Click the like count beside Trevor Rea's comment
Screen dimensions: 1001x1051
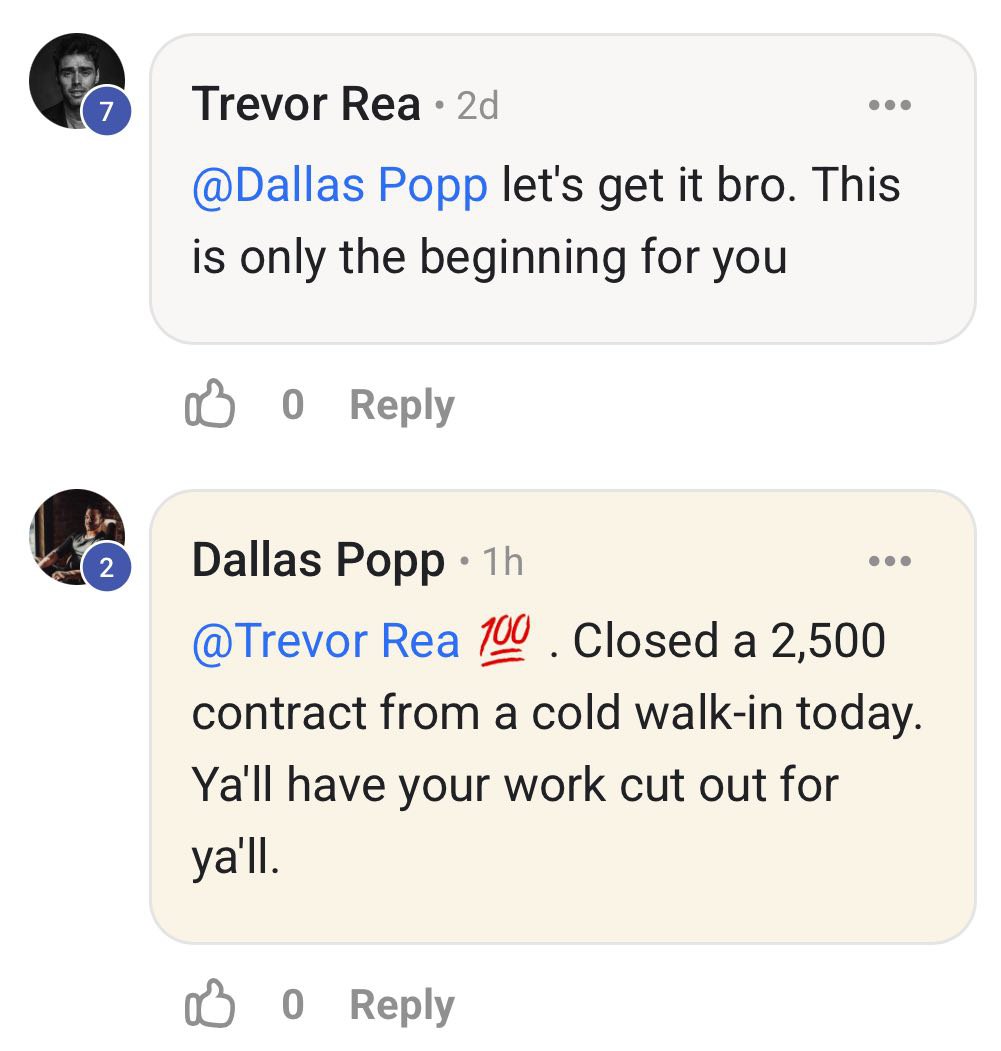(291, 404)
